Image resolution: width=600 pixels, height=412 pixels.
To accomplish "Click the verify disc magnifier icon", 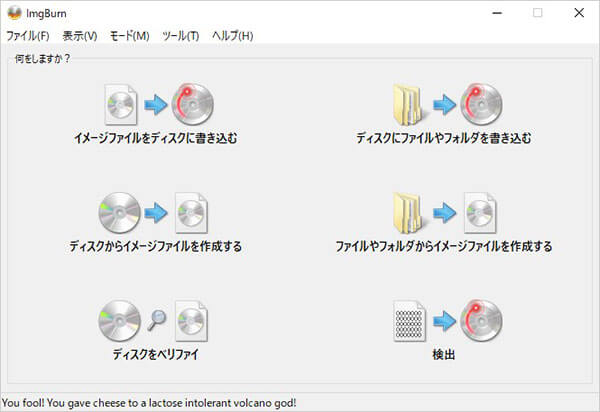I will tap(153, 321).
